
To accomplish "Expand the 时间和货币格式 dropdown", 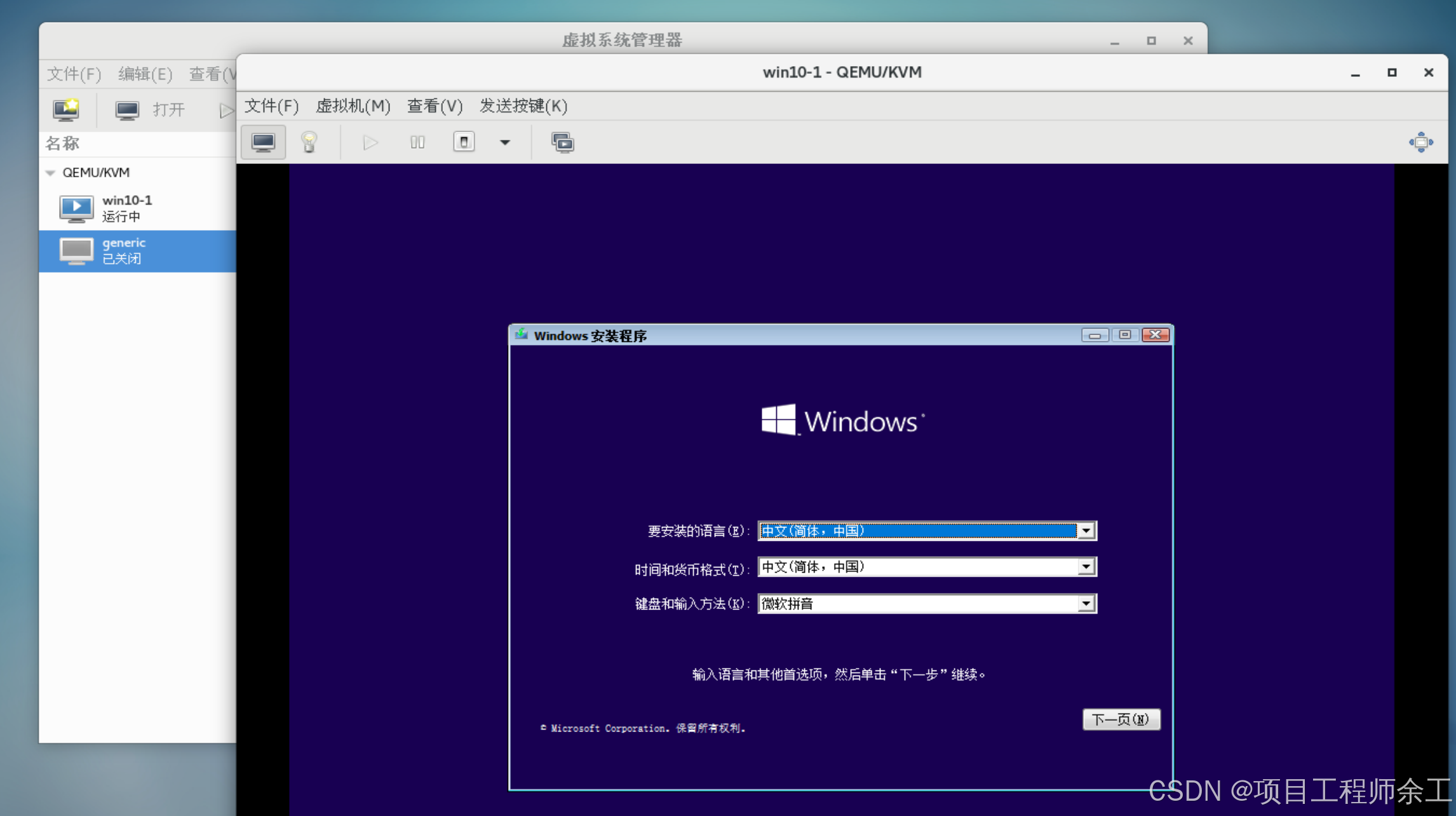I will point(1086,567).
